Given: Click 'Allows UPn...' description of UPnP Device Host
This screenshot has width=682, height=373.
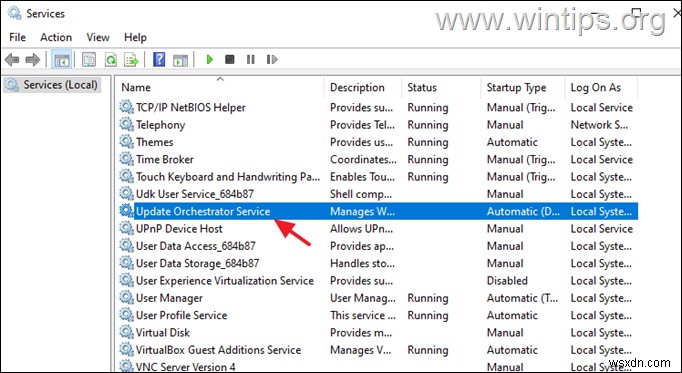Looking at the screenshot, I should pos(361,229).
